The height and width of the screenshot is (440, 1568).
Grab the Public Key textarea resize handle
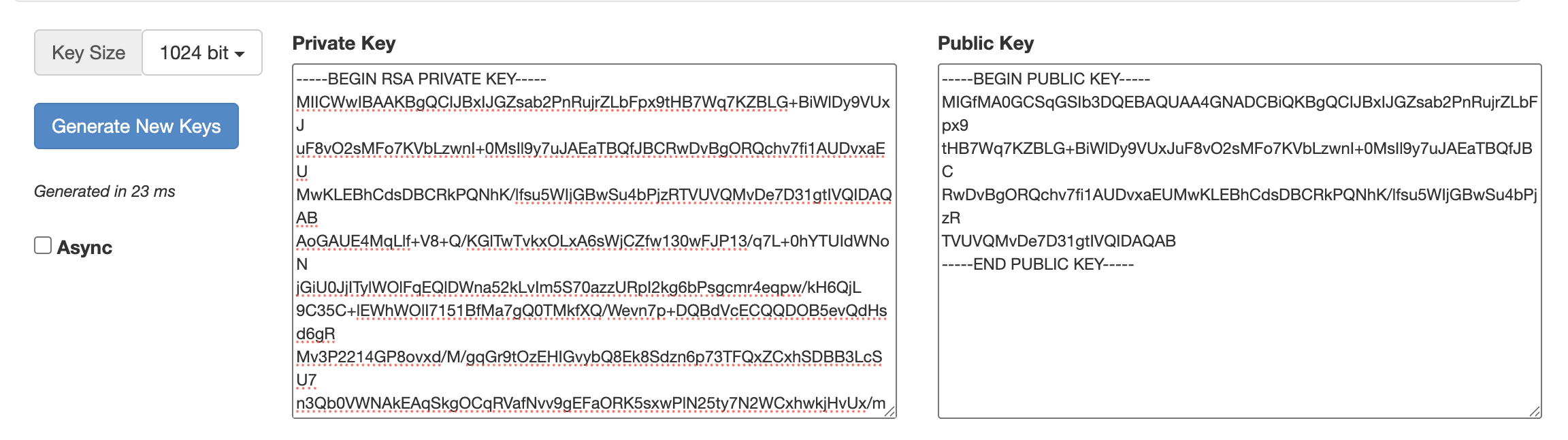pos(1535,411)
